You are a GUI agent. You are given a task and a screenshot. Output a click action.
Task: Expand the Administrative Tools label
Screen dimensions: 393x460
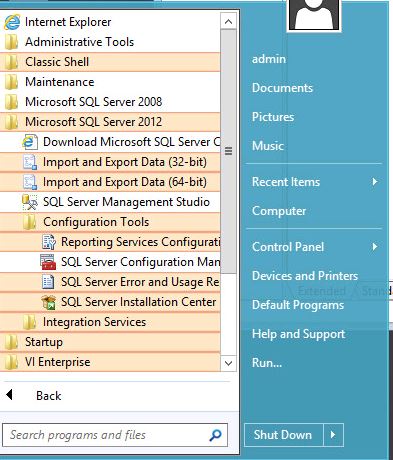click(x=80, y=42)
